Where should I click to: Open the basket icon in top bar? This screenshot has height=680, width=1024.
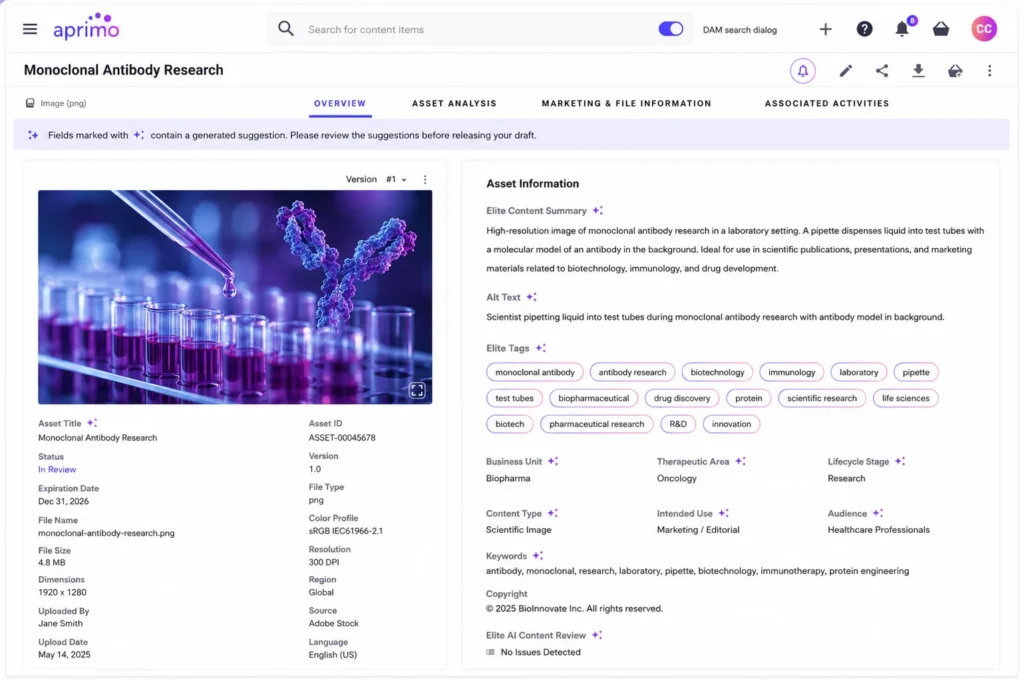940,29
